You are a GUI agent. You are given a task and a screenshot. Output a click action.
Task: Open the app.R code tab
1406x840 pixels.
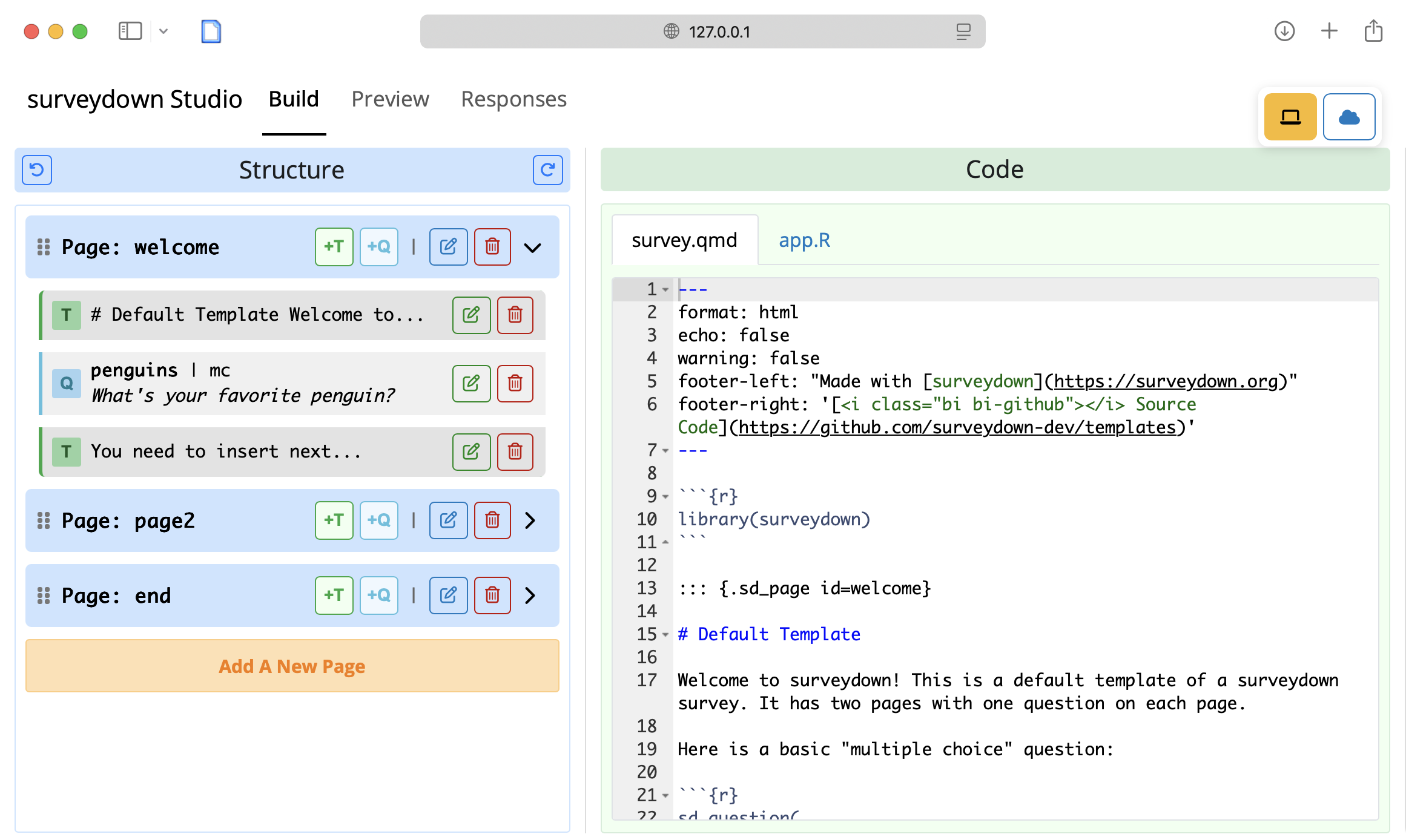point(804,240)
